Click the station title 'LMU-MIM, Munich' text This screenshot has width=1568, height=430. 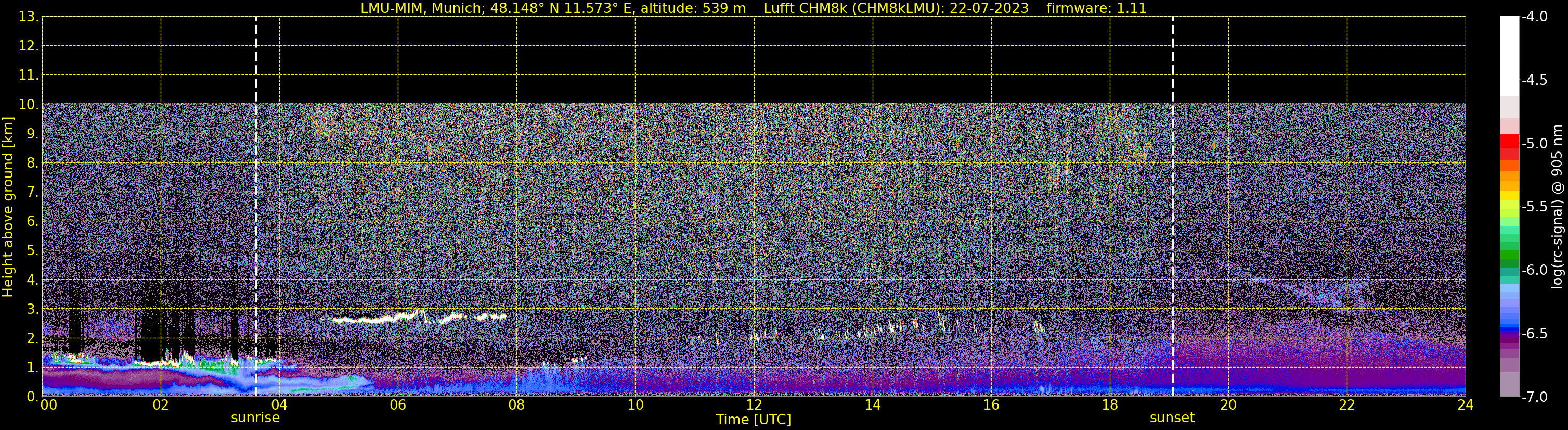point(423,8)
